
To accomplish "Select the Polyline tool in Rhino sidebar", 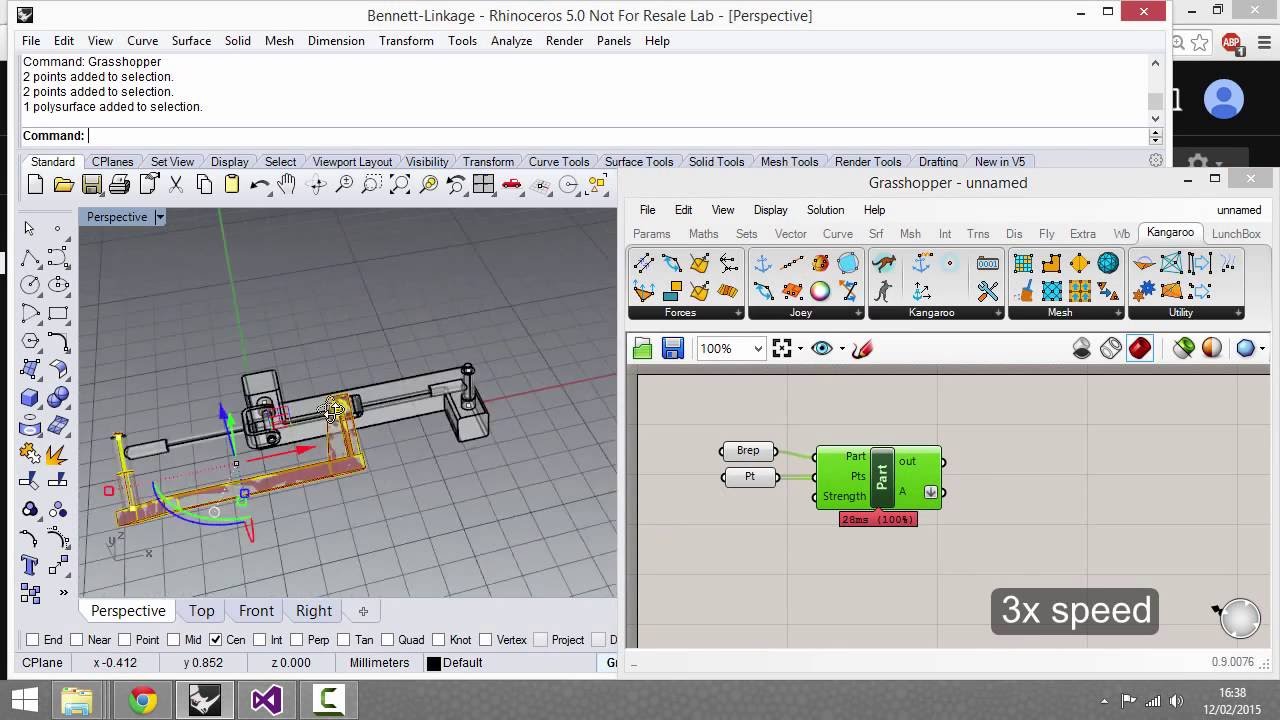I will (x=30, y=260).
